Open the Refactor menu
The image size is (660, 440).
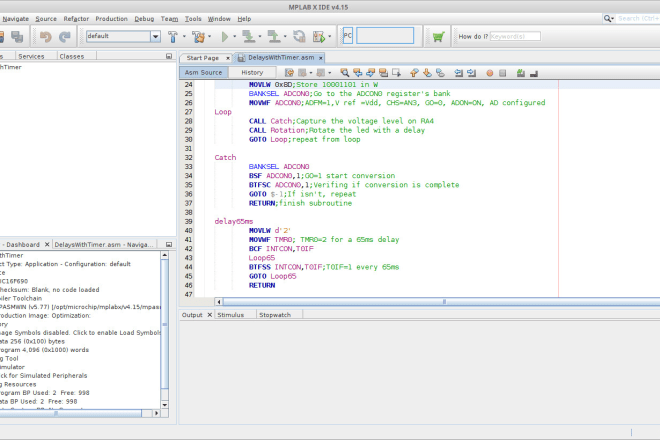tap(76, 19)
